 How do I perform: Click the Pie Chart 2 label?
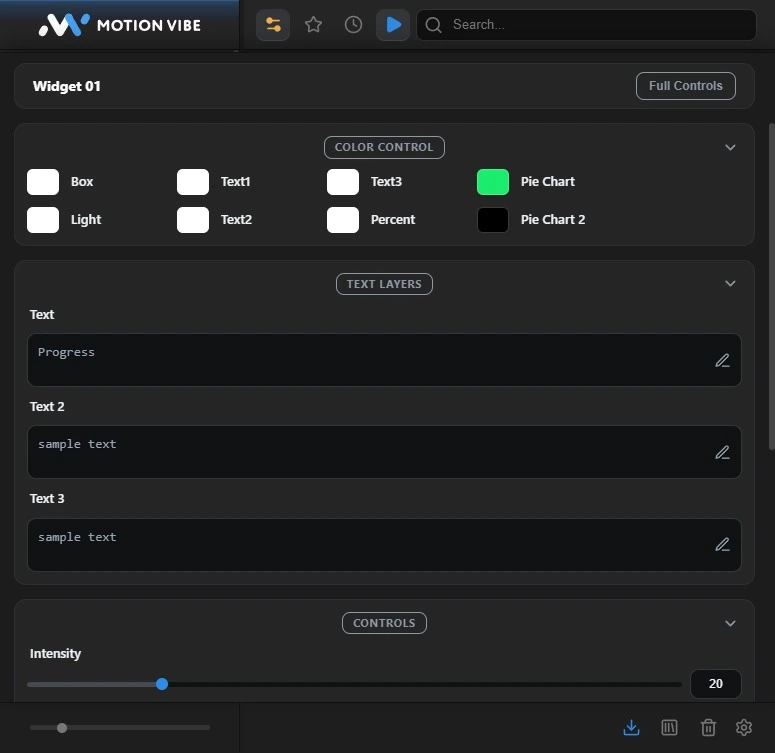(553, 220)
